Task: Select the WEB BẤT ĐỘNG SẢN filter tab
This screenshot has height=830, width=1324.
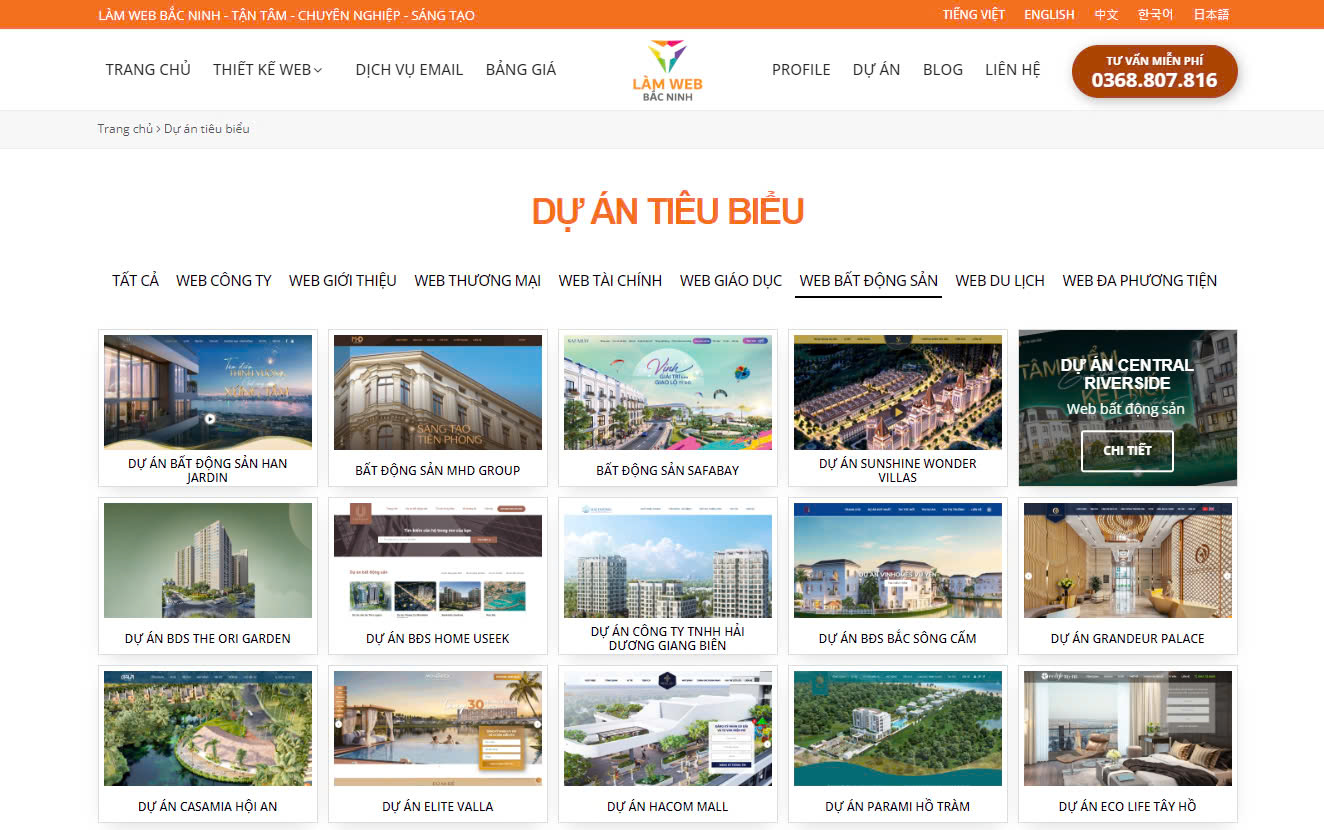Action: (869, 281)
